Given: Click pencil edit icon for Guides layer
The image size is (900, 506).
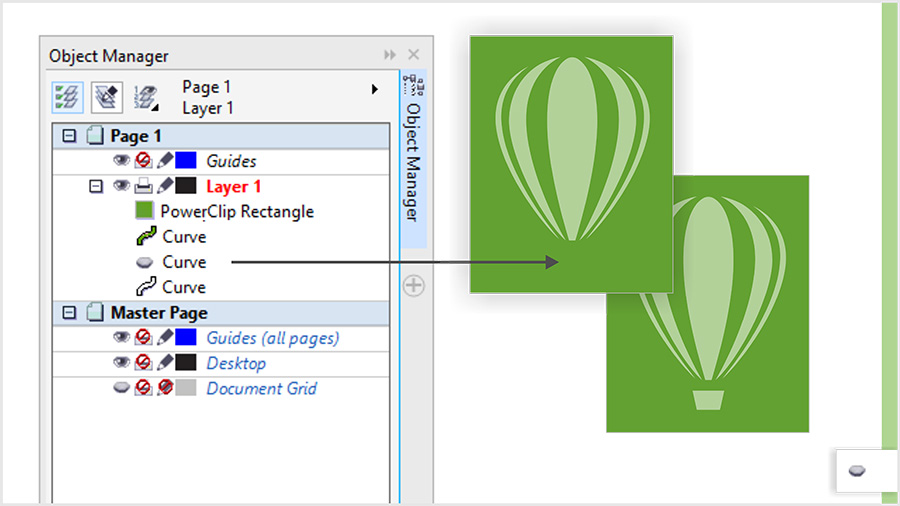Looking at the screenshot, I should pos(165,161).
